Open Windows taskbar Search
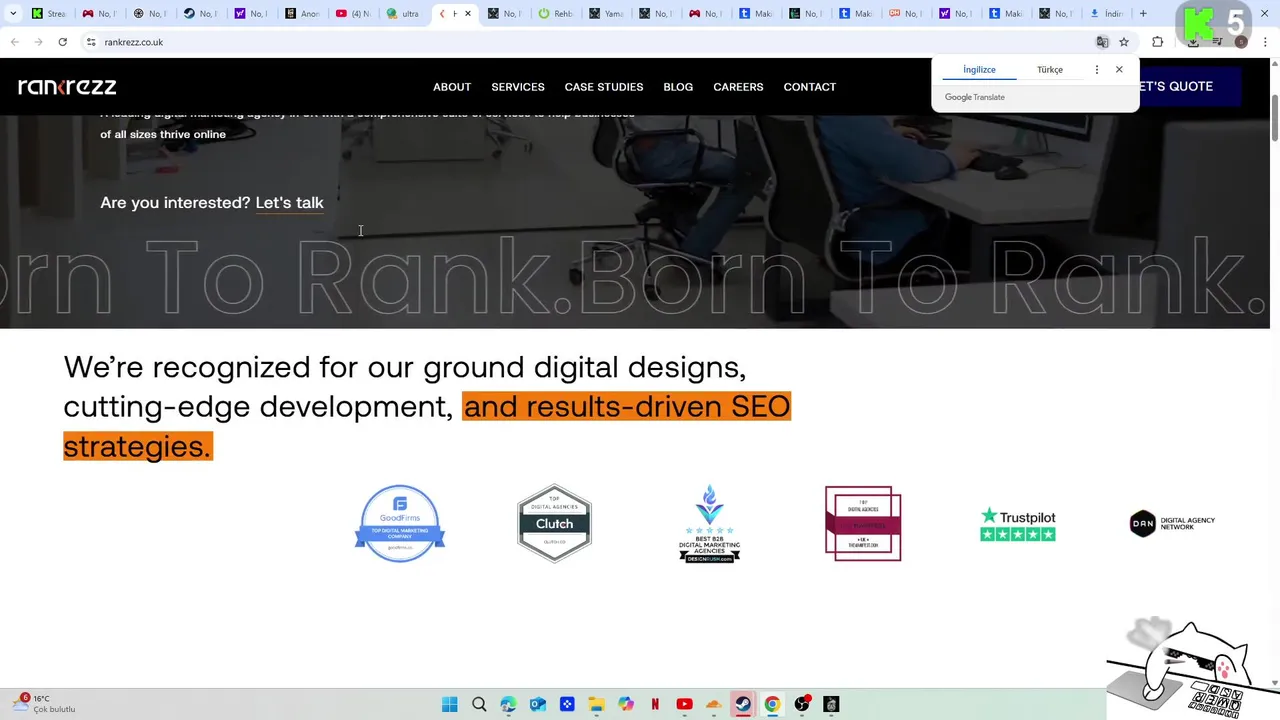This screenshot has height=720, width=1280. click(x=479, y=704)
